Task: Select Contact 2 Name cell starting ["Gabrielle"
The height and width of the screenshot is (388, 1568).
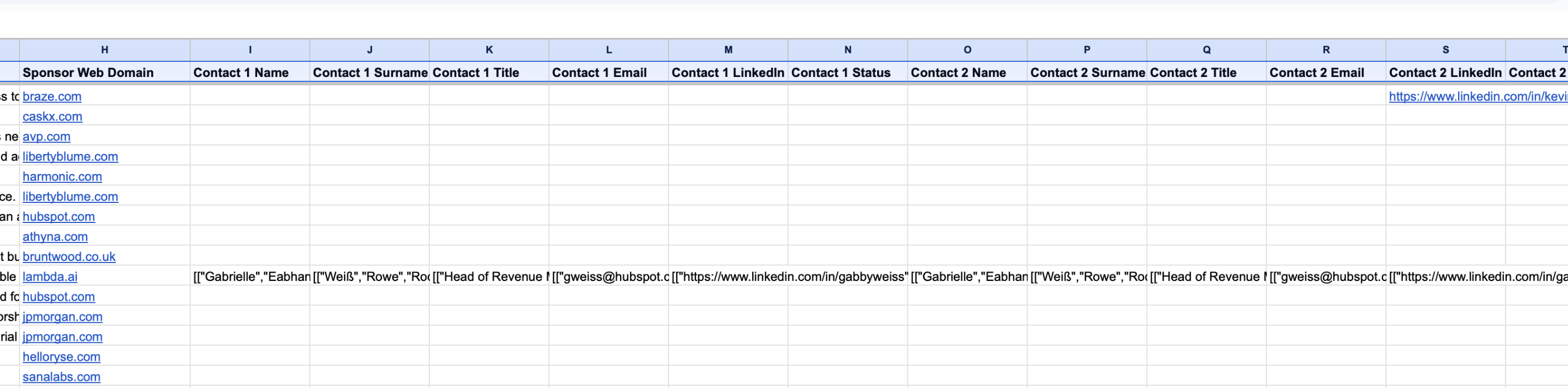Action: pos(967,277)
